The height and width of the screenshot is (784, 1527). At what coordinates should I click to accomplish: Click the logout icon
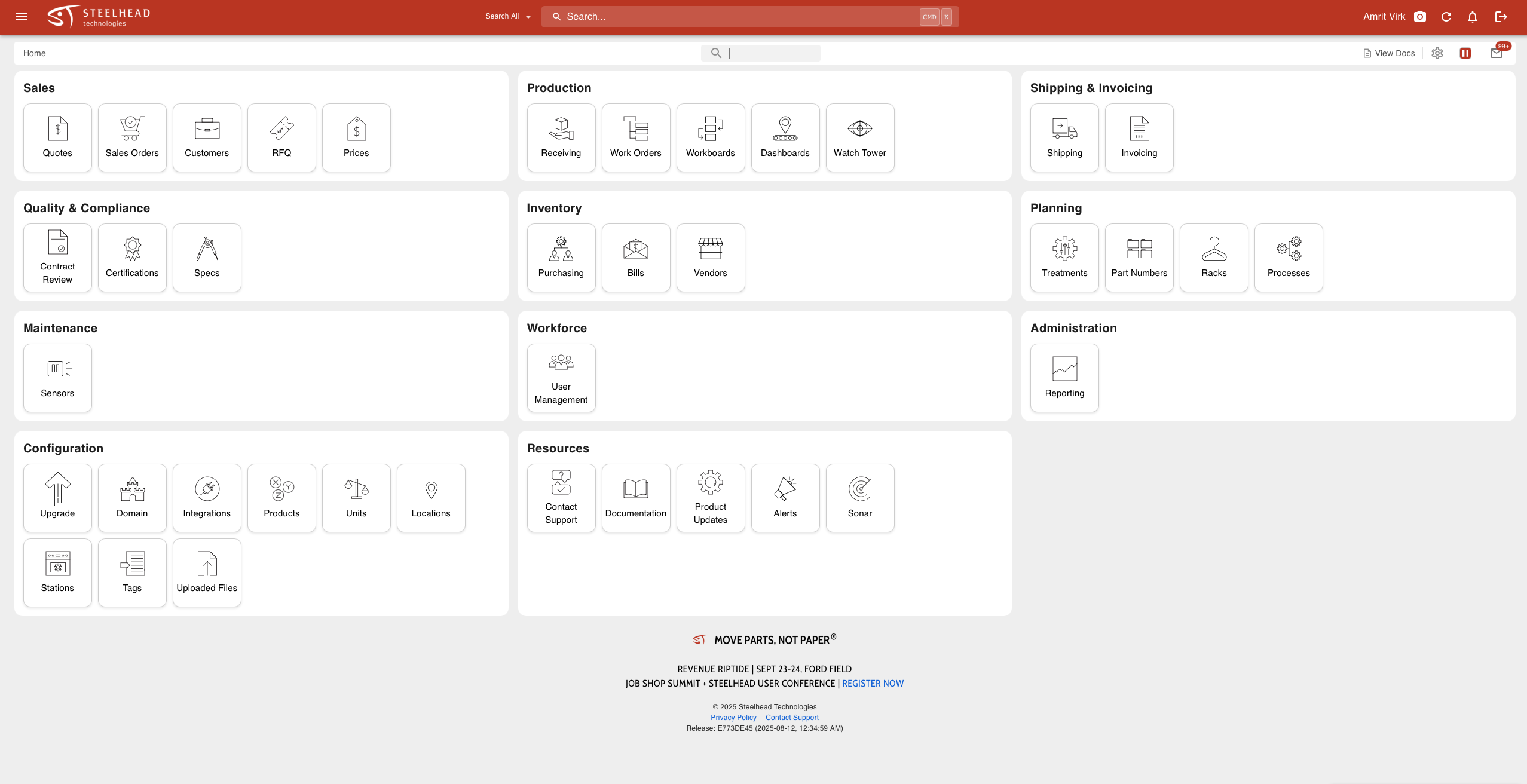click(1501, 17)
